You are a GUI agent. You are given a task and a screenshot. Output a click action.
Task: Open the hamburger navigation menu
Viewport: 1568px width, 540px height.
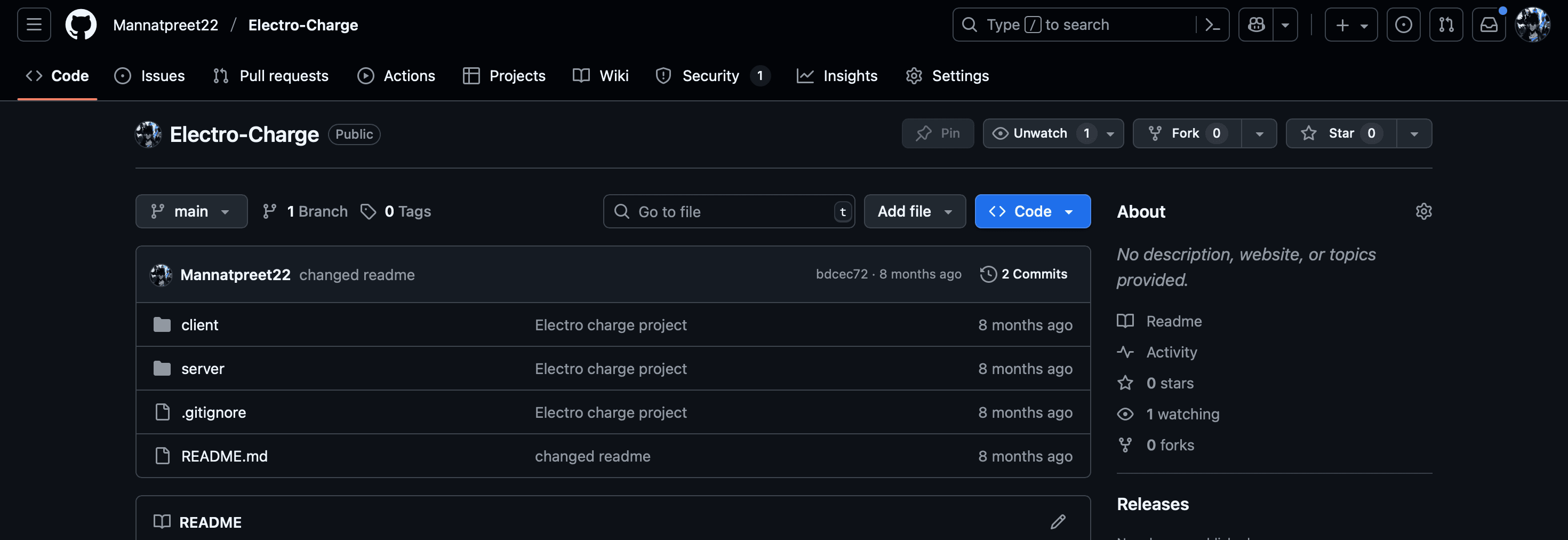34,25
